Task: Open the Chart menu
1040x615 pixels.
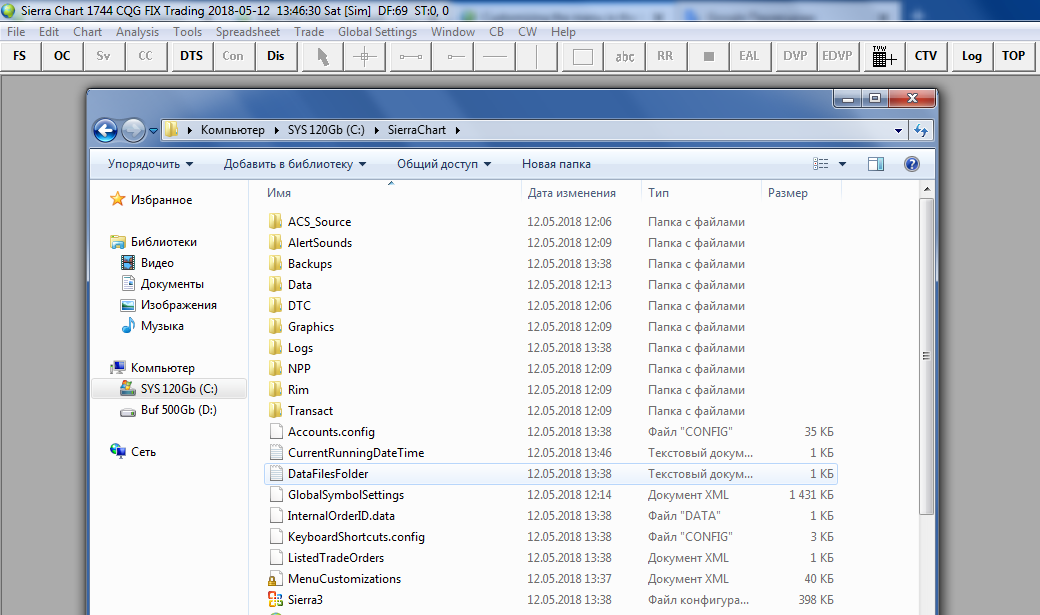Action: (x=88, y=32)
